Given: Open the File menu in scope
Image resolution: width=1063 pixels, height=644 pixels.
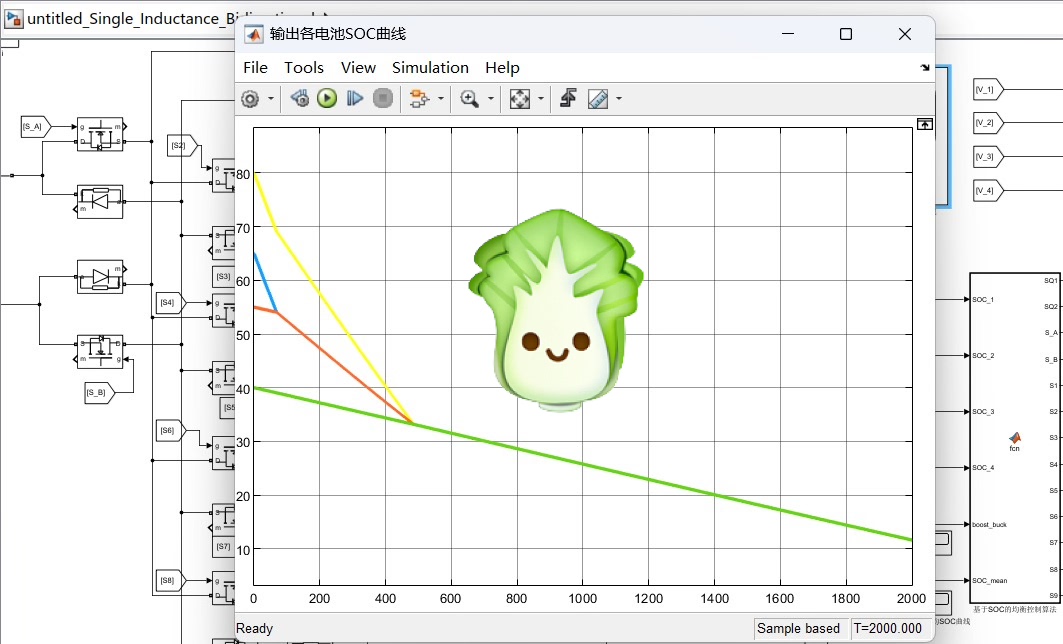Looking at the screenshot, I should 256,68.
